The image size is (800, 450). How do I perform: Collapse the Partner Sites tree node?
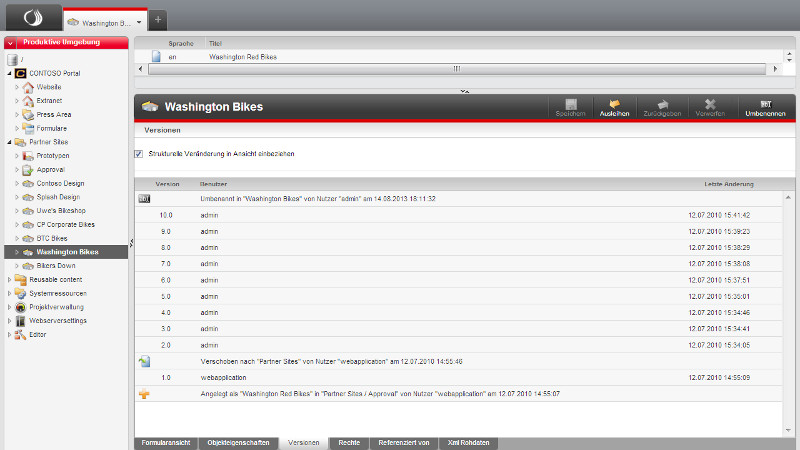[x=9, y=143]
